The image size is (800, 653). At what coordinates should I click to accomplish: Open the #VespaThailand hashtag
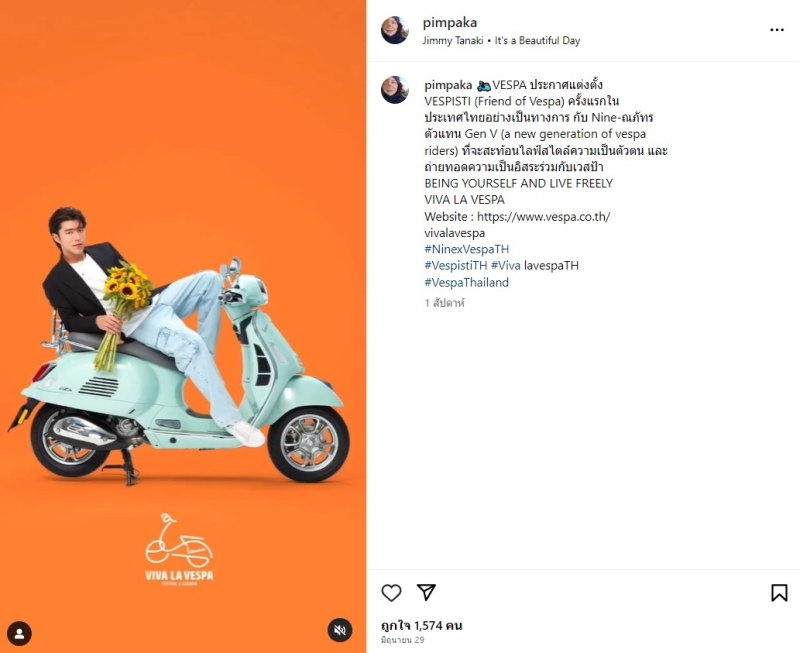click(x=466, y=282)
